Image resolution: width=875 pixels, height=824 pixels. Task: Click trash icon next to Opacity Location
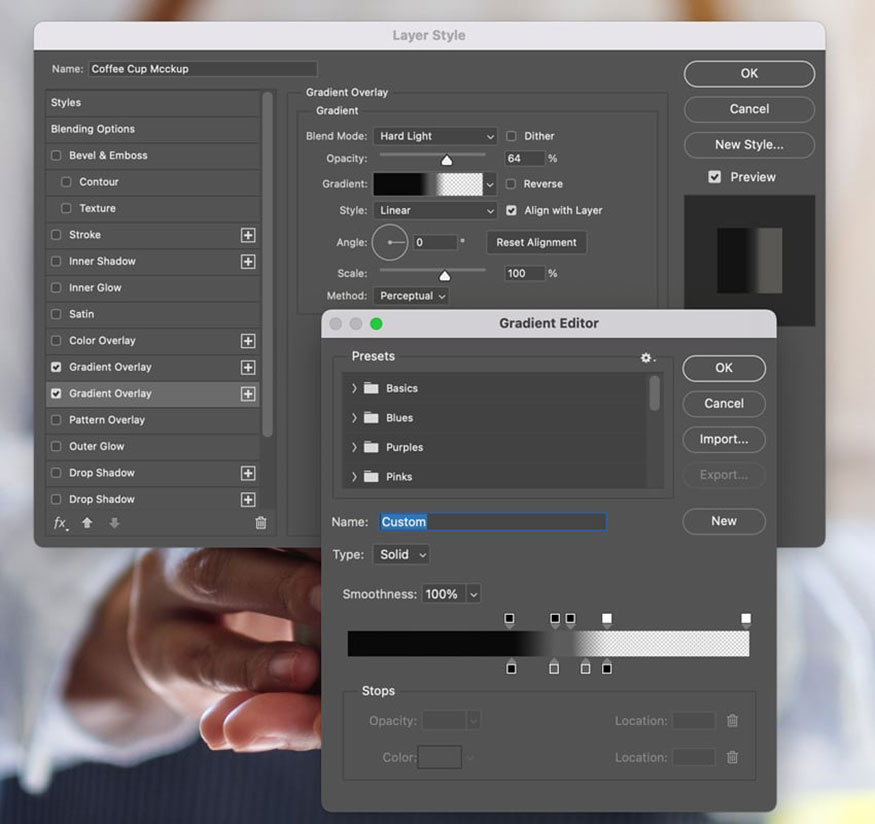(732, 720)
